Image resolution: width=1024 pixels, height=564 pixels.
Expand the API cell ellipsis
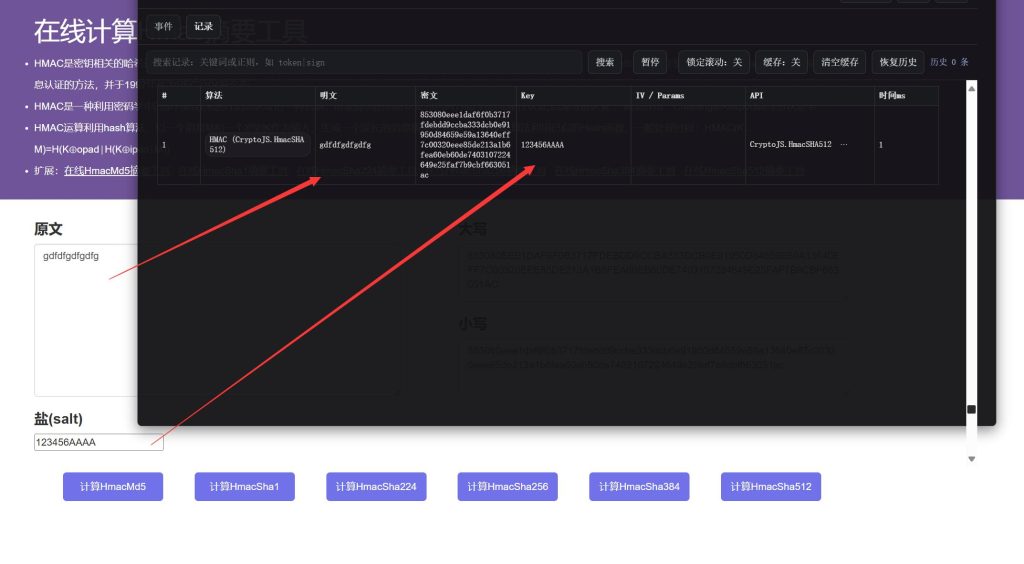(x=844, y=145)
